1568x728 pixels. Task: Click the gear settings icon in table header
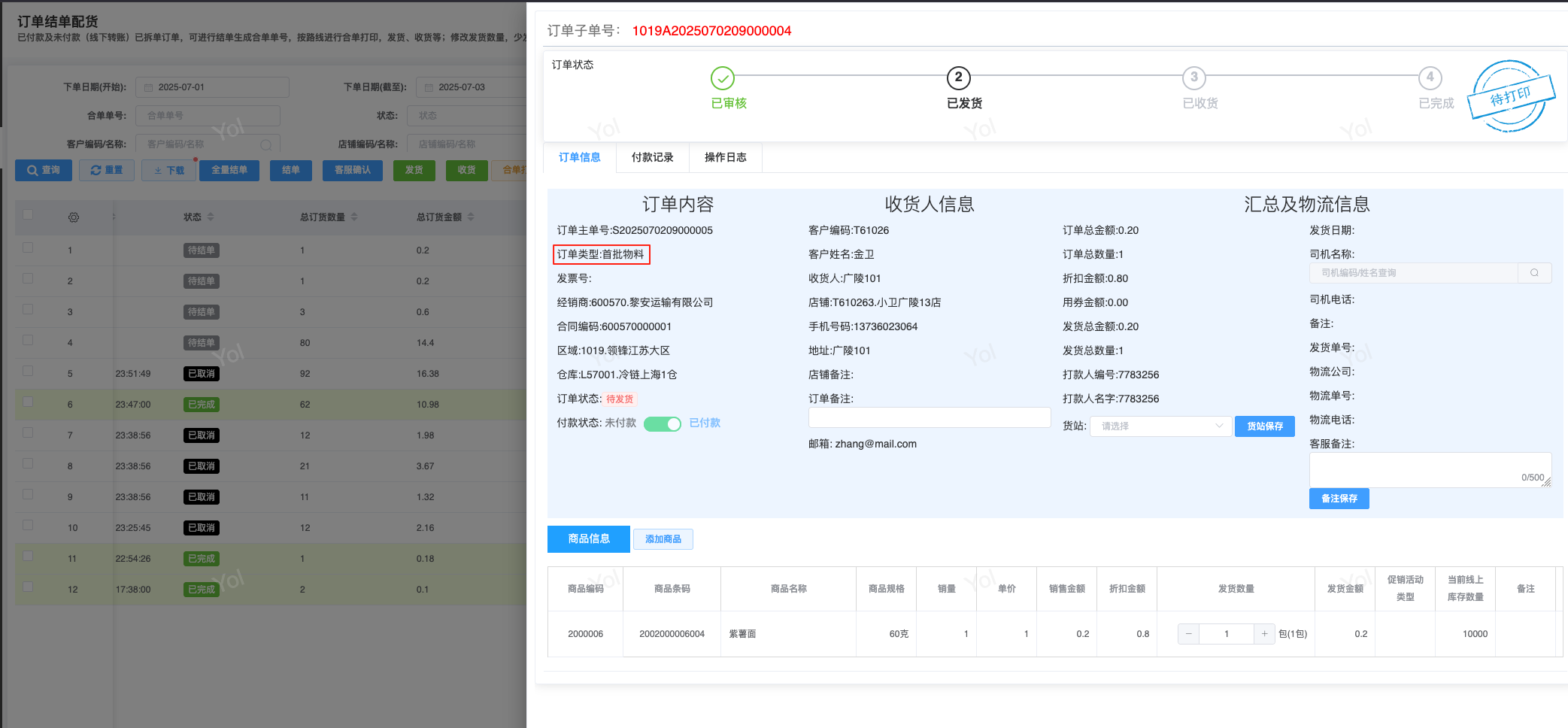74,217
